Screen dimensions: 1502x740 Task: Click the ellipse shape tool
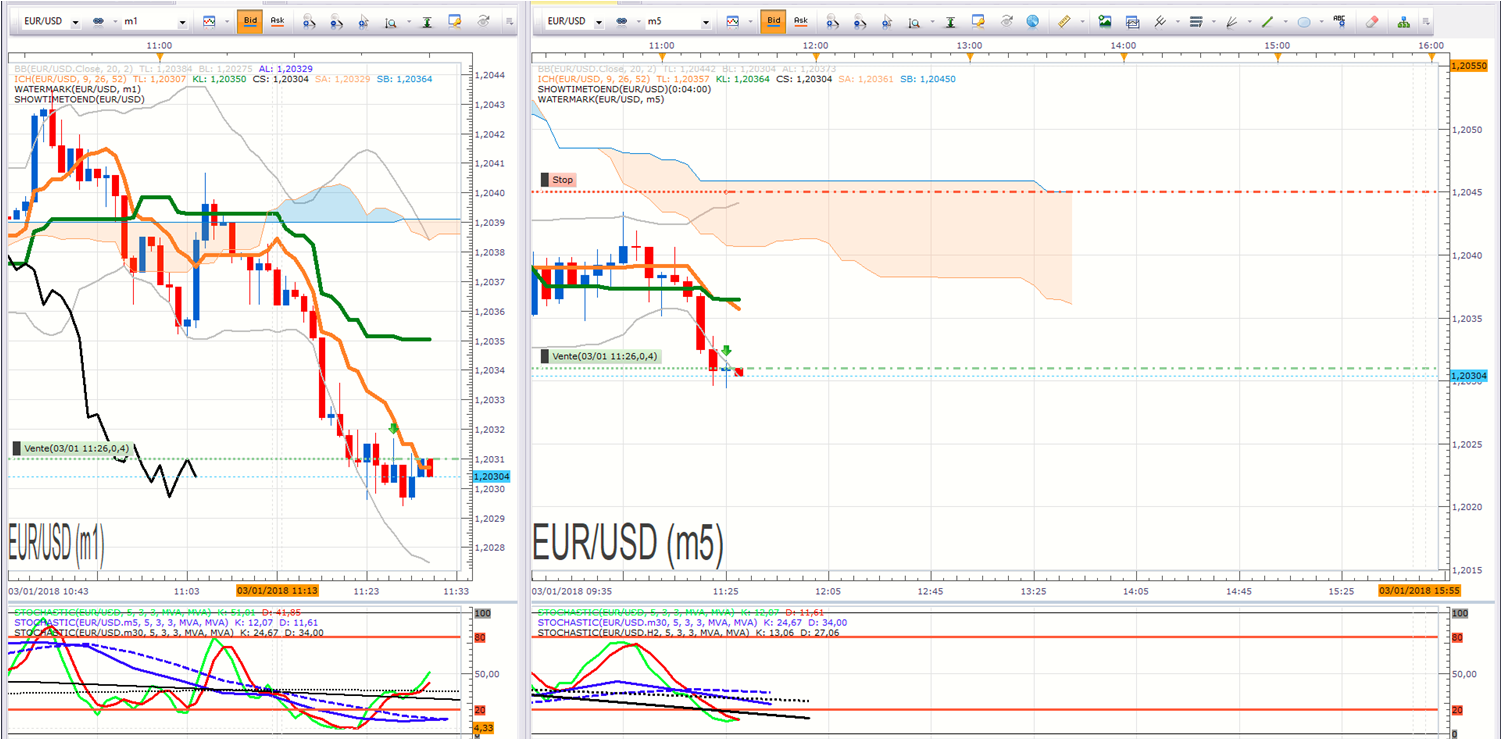click(1304, 21)
